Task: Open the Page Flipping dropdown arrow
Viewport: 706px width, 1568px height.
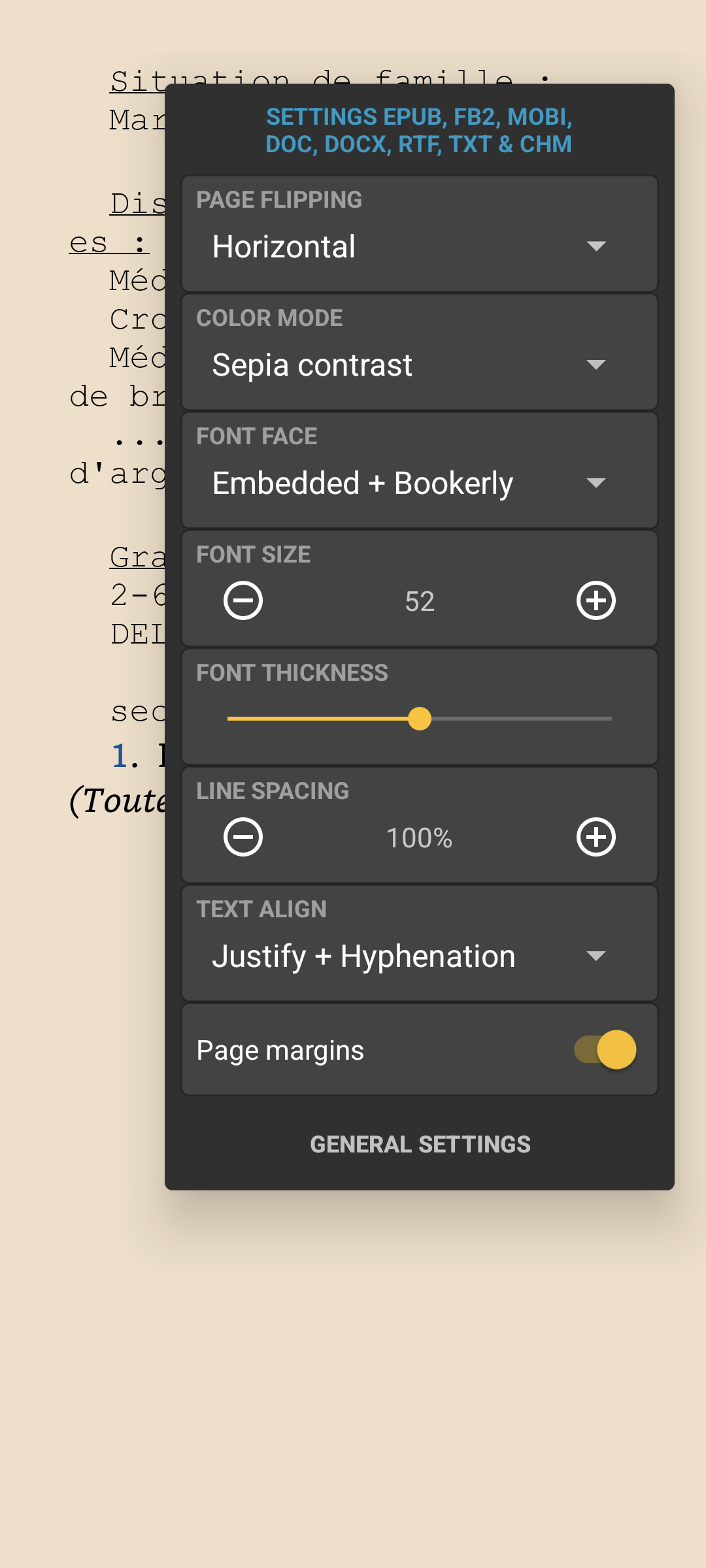Action: [x=596, y=246]
